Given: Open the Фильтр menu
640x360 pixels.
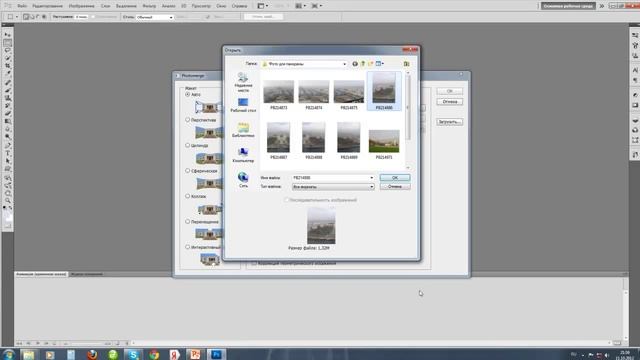Looking at the screenshot, I should click(x=149, y=6).
